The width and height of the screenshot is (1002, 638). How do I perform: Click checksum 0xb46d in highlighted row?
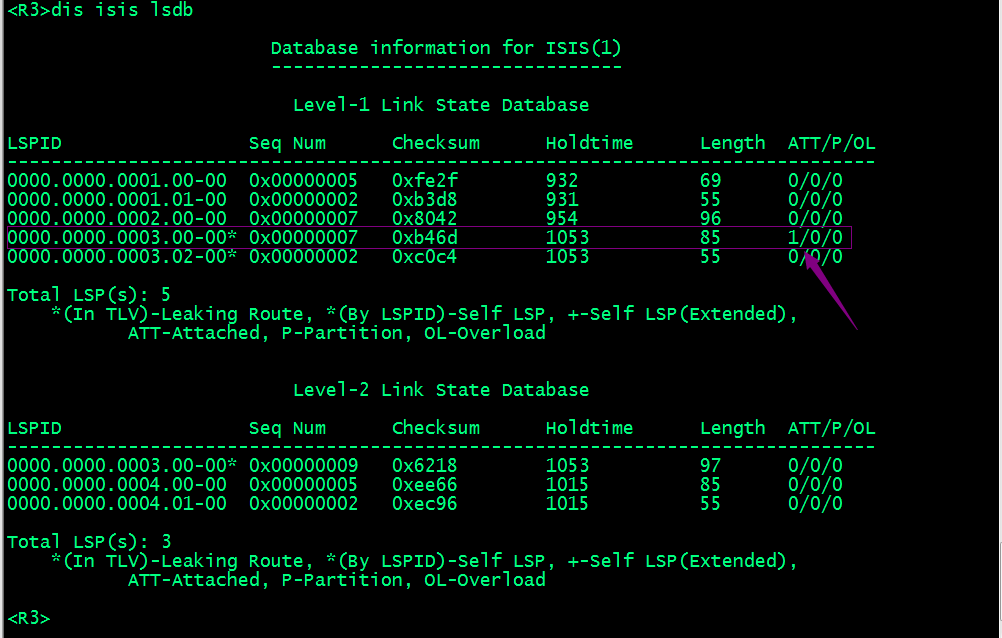point(425,238)
